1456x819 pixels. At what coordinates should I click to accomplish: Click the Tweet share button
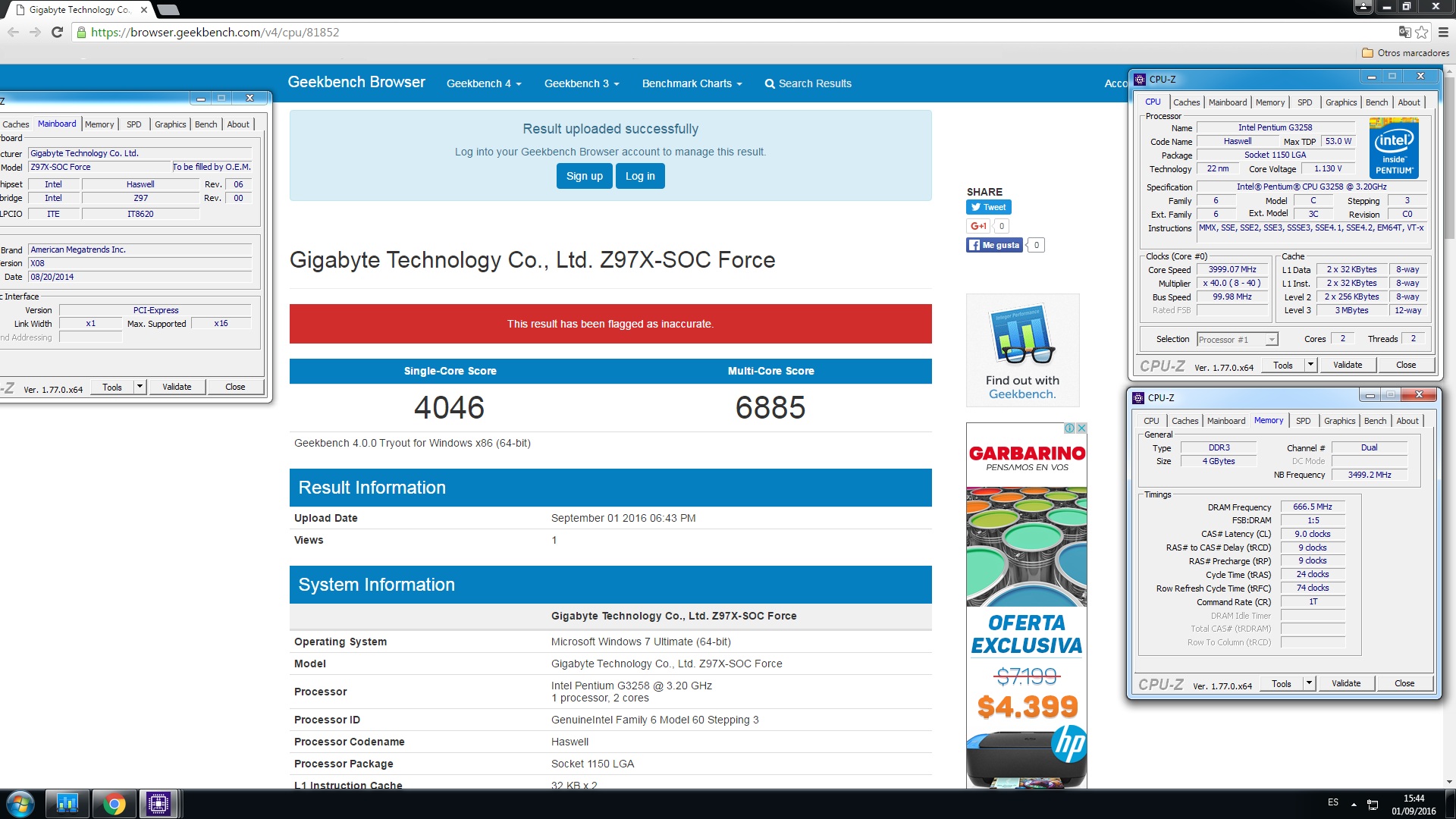pyautogui.click(x=988, y=207)
